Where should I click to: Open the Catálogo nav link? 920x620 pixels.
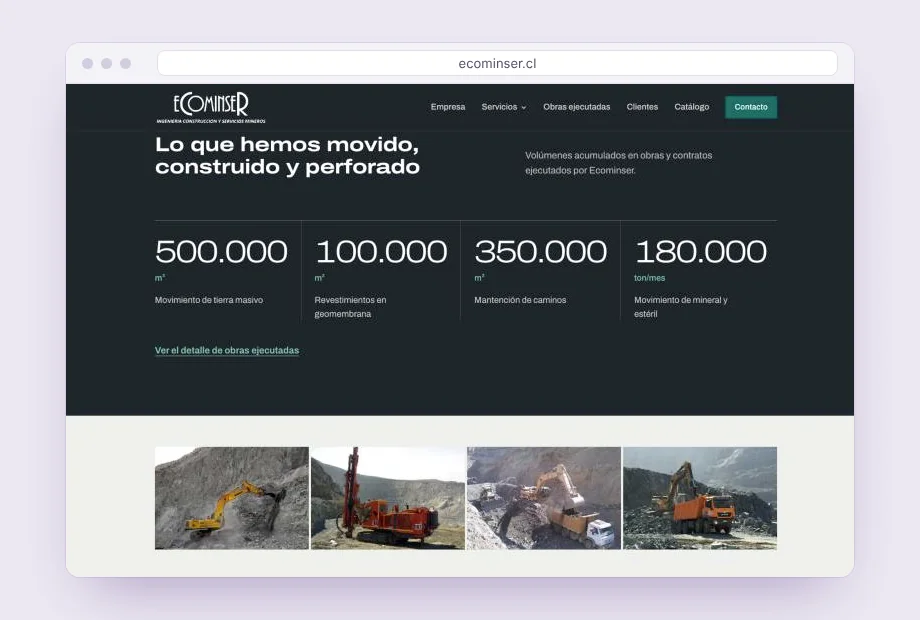[x=691, y=107]
